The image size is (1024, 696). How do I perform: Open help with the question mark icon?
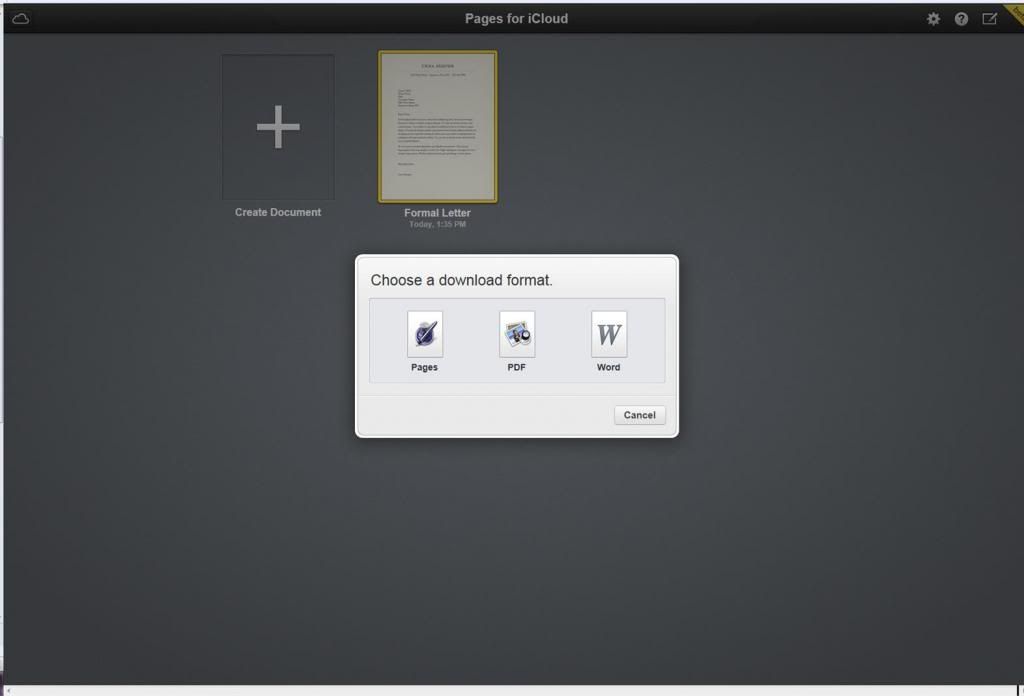(x=961, y=19)
